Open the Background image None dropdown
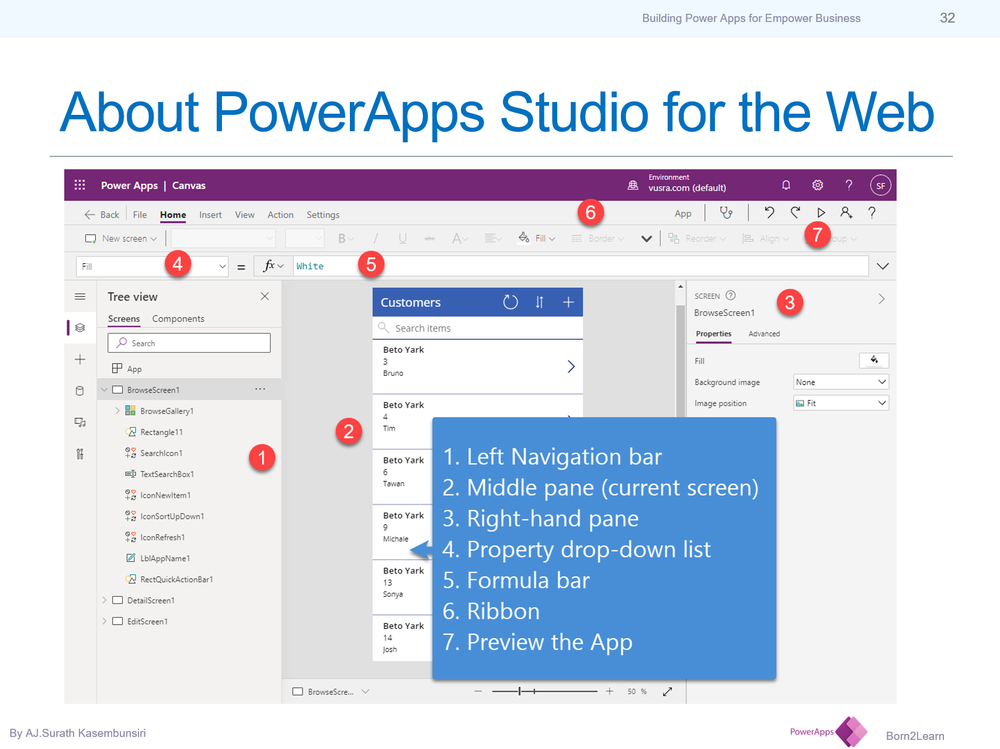 (x=840, y=381)
